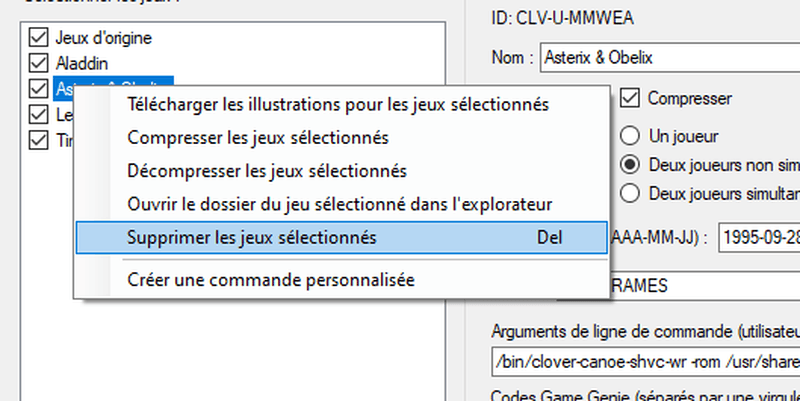Enable the Compresser checkbox

(x=630, y=98)
